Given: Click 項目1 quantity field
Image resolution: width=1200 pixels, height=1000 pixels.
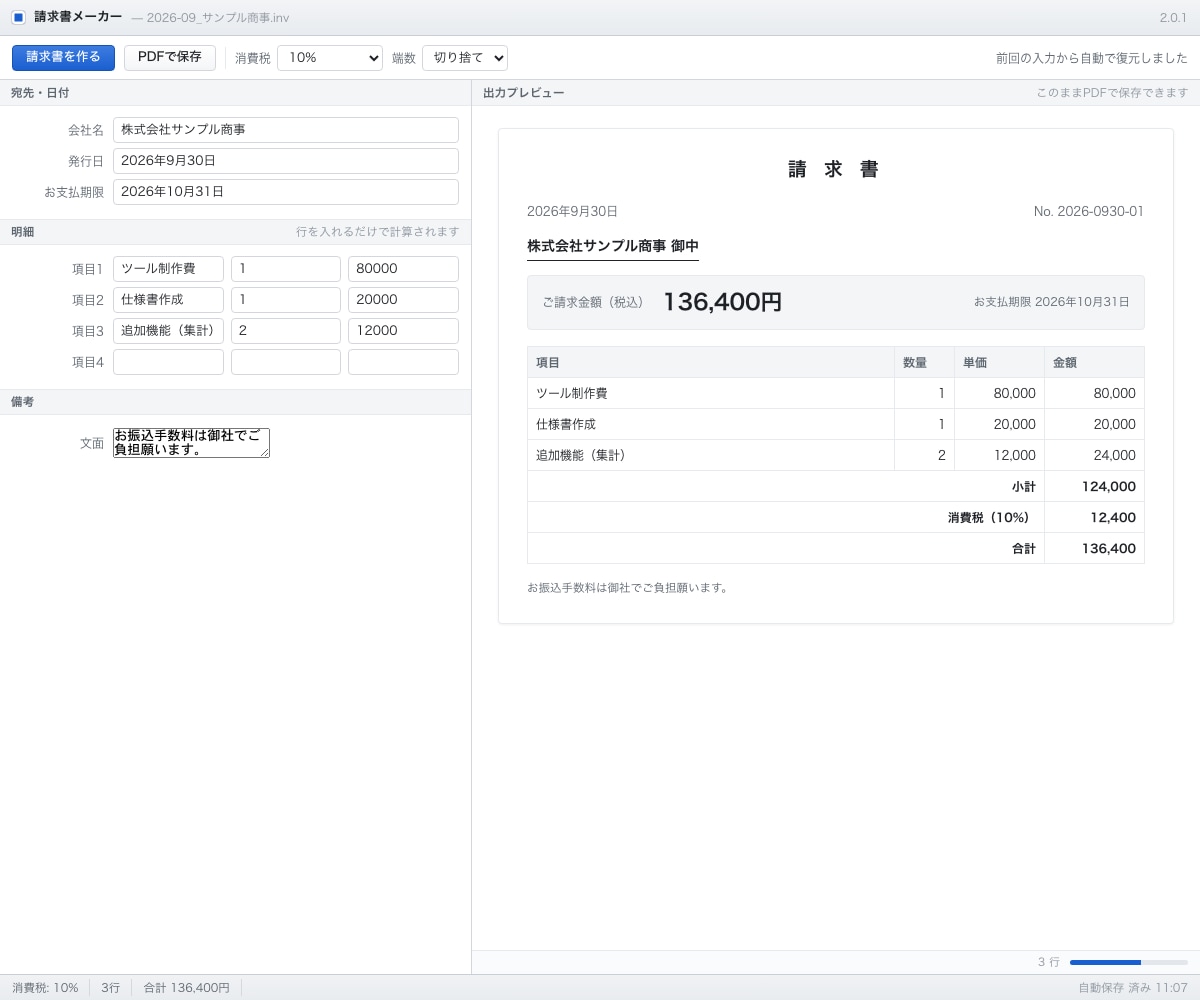Looking at the screenshot, I should 286,269.
